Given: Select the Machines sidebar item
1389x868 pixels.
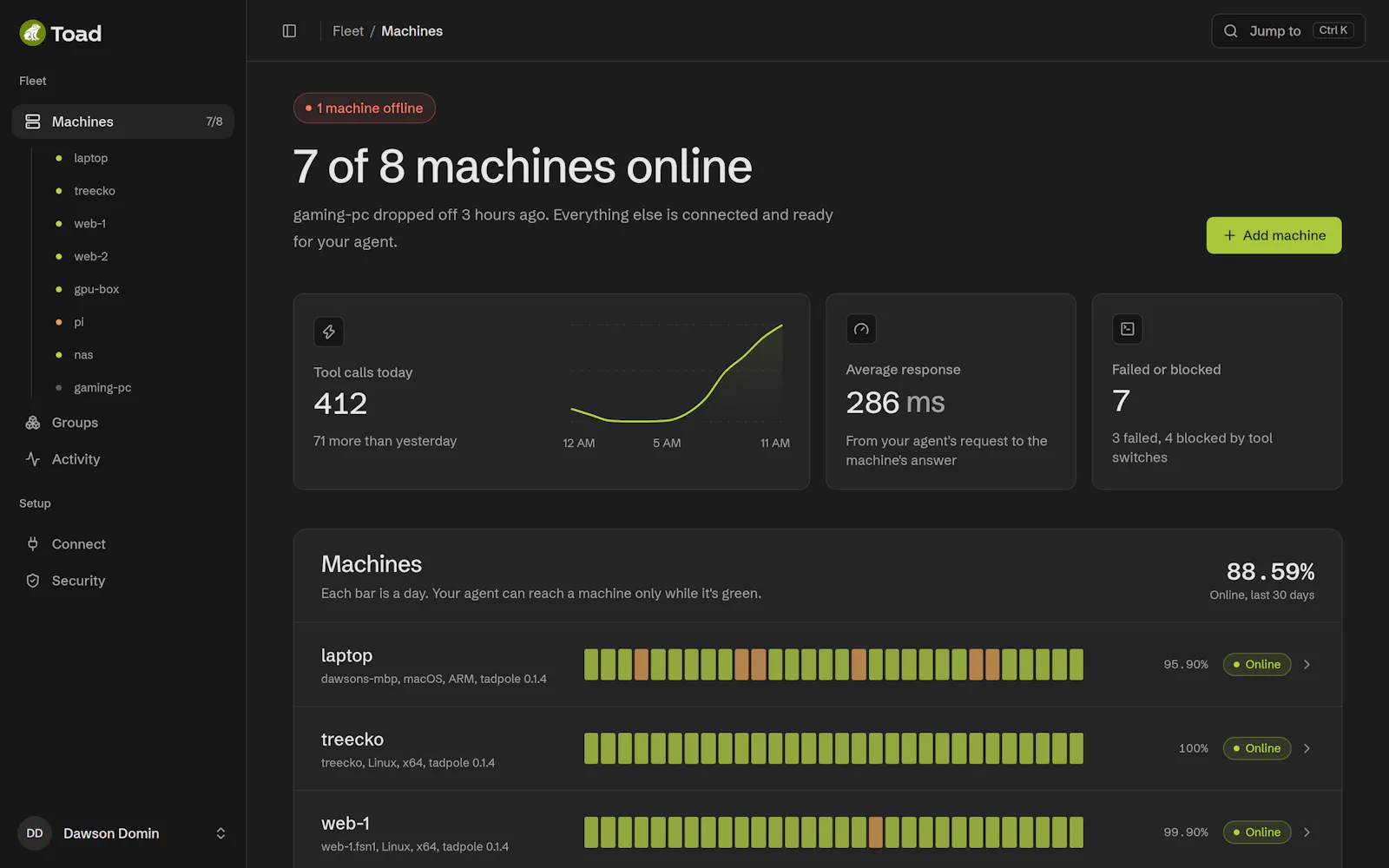Looking at the screenshot, I should [122, 122].
